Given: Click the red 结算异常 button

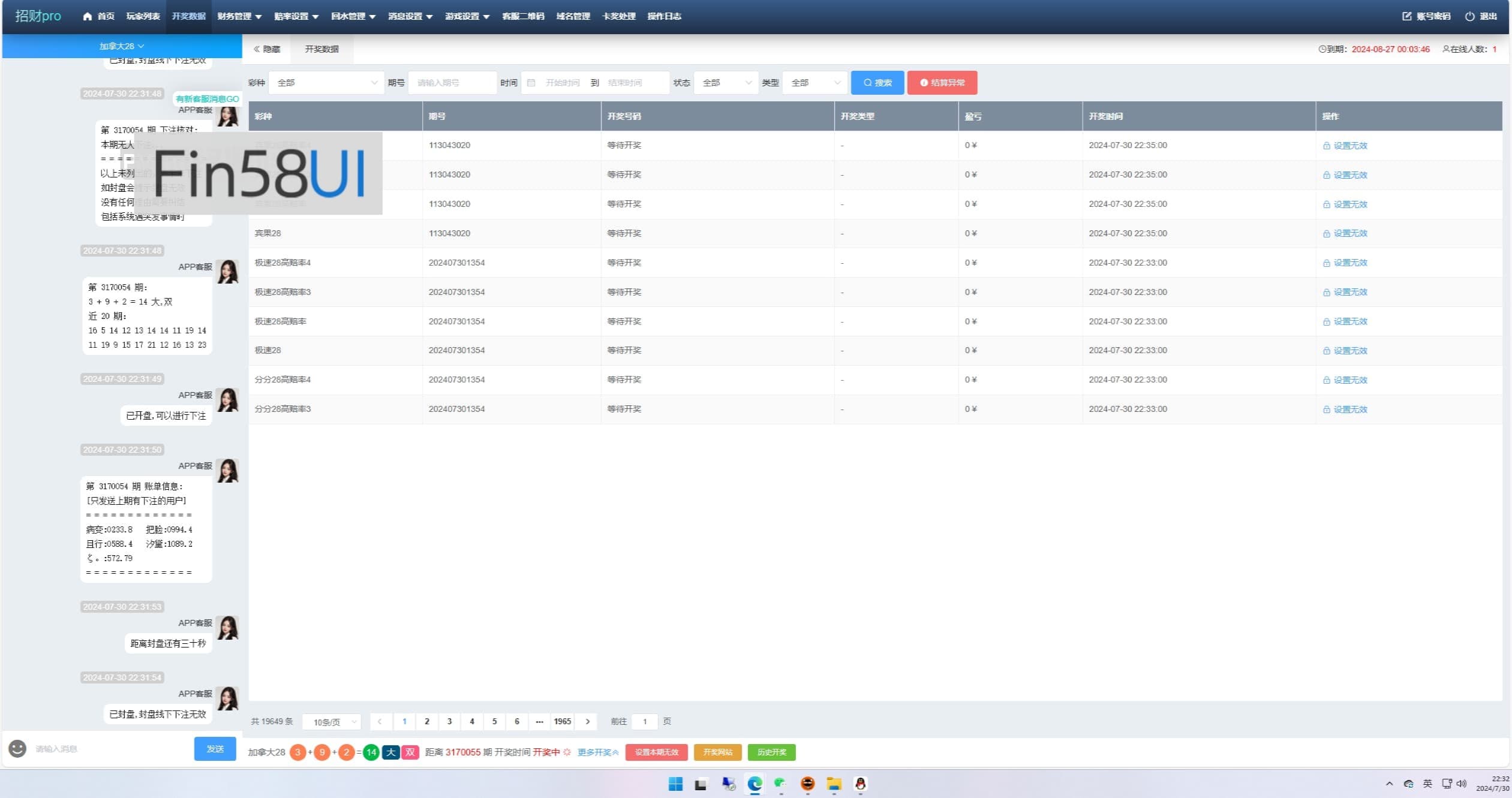Looking at the screenshot, I should [x=942, y=83].
